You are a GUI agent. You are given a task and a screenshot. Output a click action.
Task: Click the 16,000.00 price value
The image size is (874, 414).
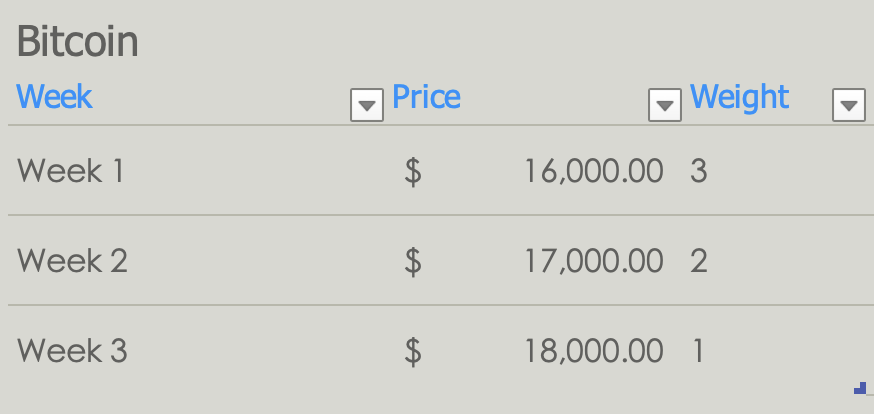(x=593, y=172)
